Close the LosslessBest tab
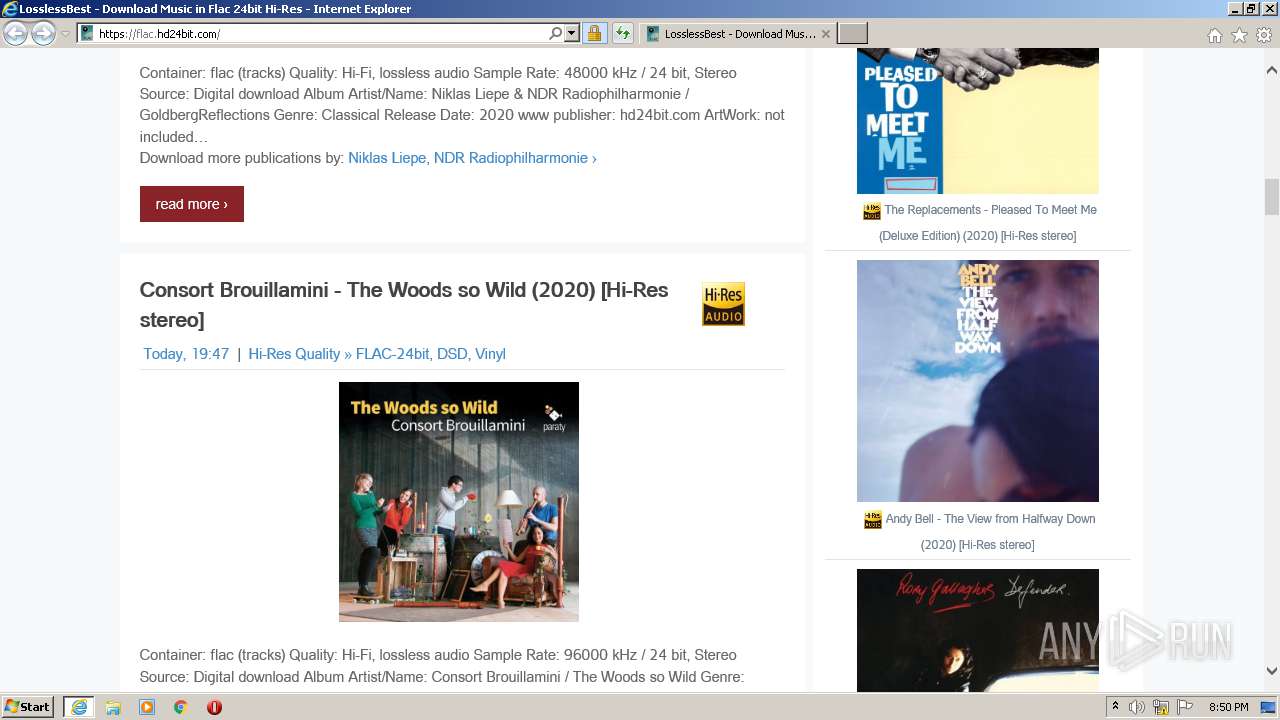The image size is (1280, 720). (826, 34)
